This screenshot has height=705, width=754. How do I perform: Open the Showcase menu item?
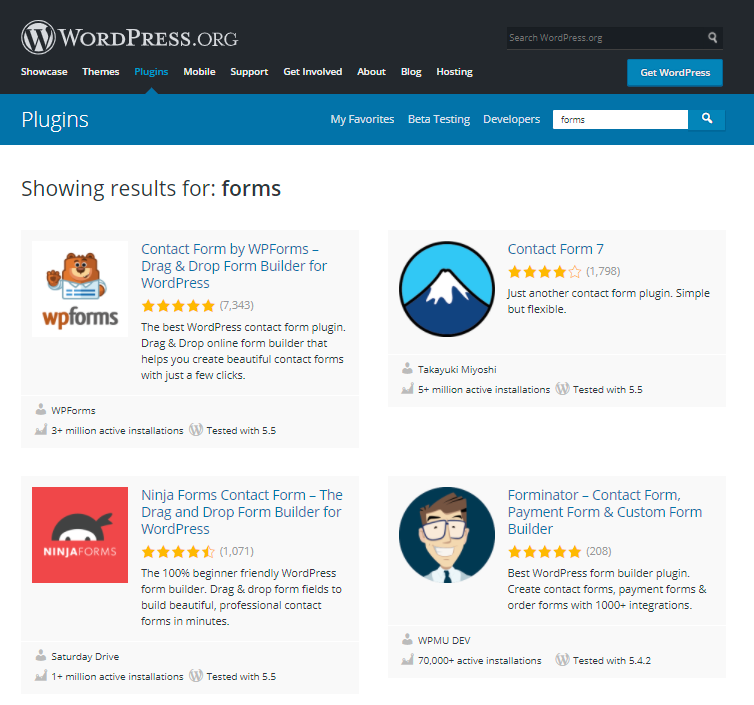click(44, 72)
